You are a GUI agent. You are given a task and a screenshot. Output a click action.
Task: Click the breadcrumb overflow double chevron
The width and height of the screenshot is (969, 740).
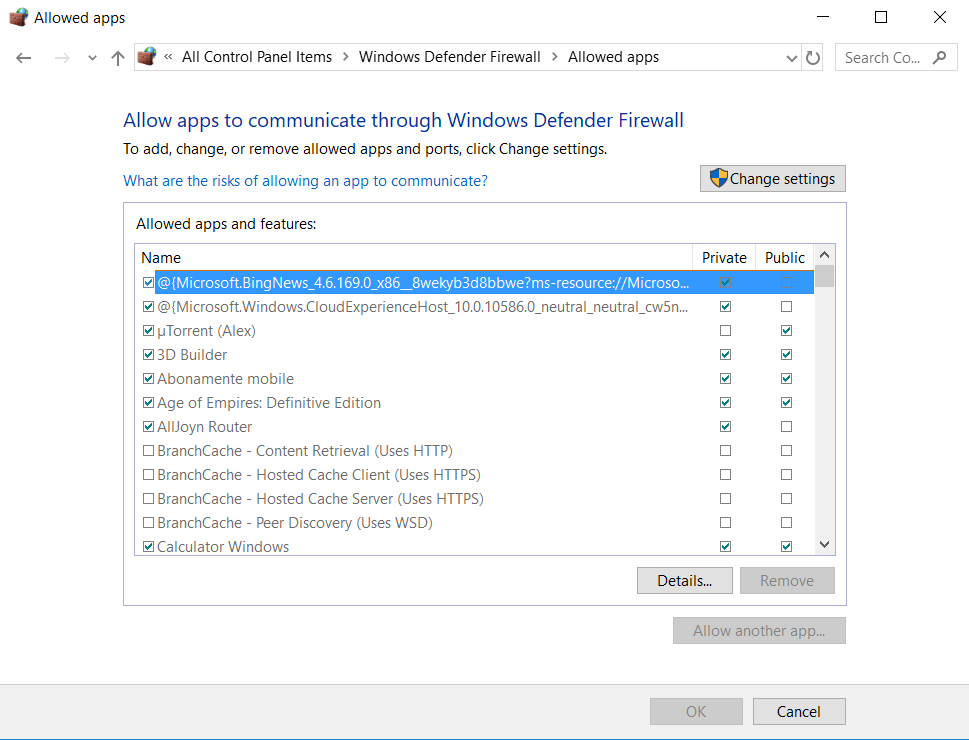[x=168, y=57]
